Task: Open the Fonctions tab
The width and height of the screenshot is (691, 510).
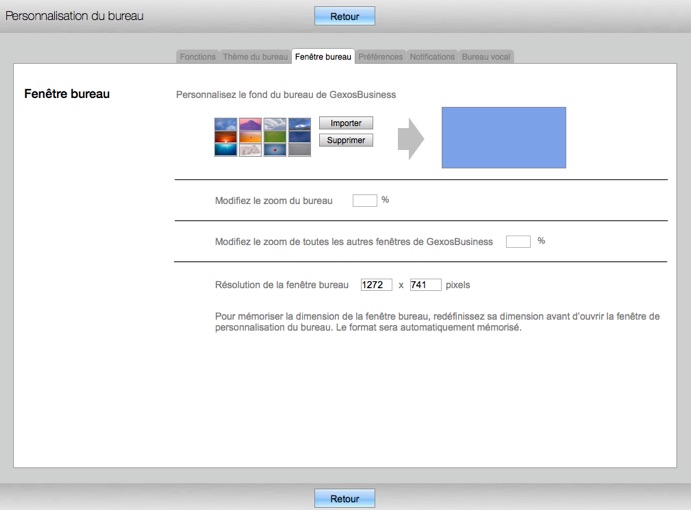Action: tap(197, 57)
